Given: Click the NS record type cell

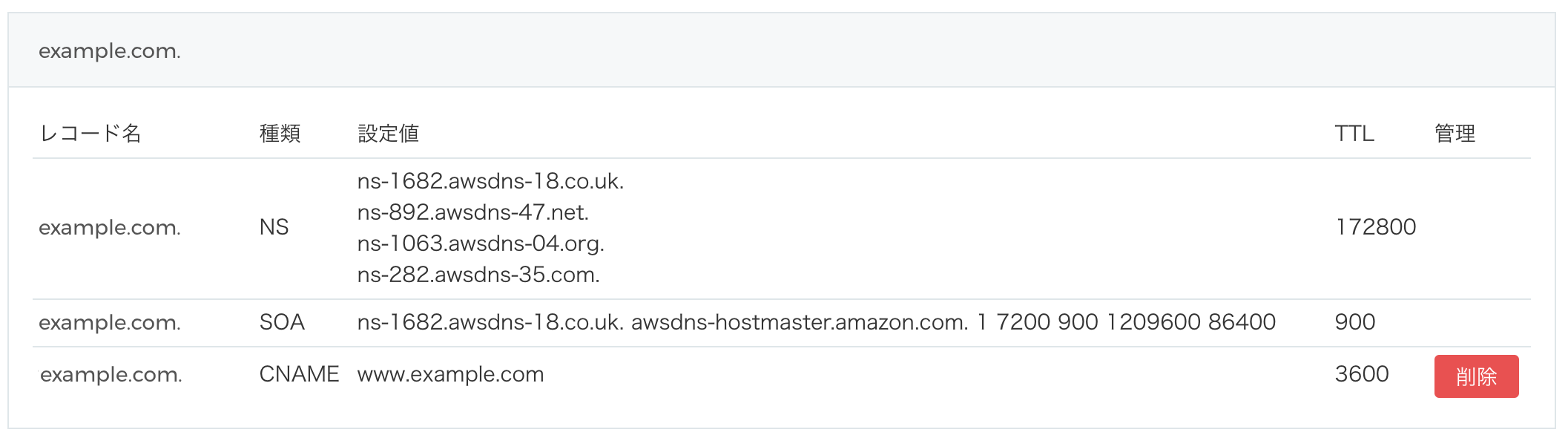Looking at the screenshot, I should pos(274,227).
